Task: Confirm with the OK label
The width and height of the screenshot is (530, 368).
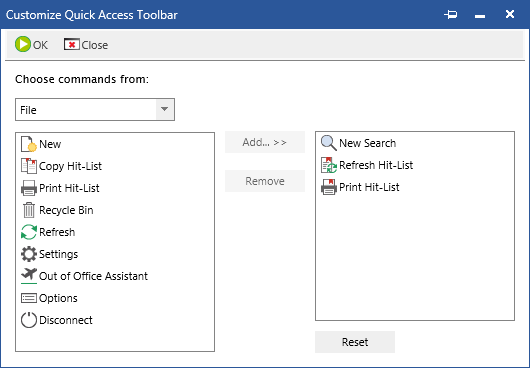Action: point(40,45)
